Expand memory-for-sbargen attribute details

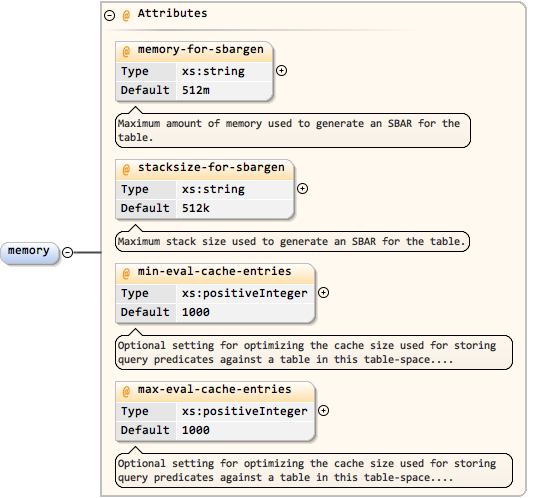281,71
